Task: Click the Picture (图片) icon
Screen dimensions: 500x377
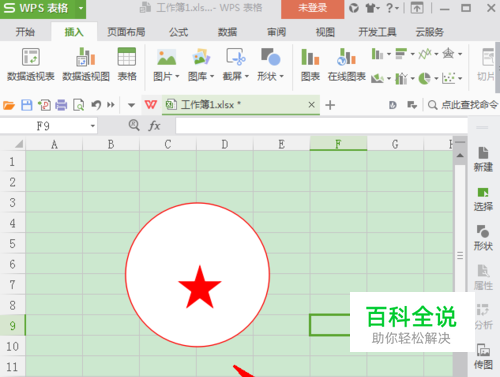Action: [166, 57]
